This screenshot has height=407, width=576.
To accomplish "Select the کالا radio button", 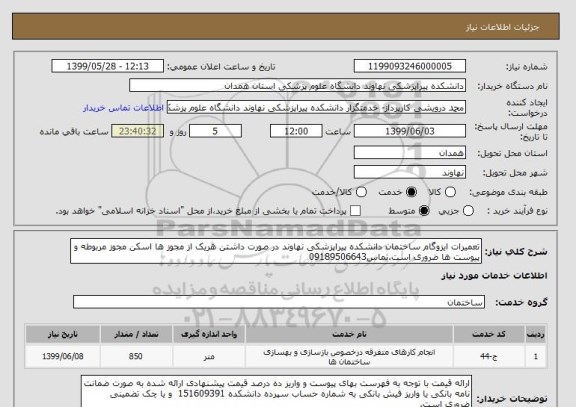I will point(450,192).
